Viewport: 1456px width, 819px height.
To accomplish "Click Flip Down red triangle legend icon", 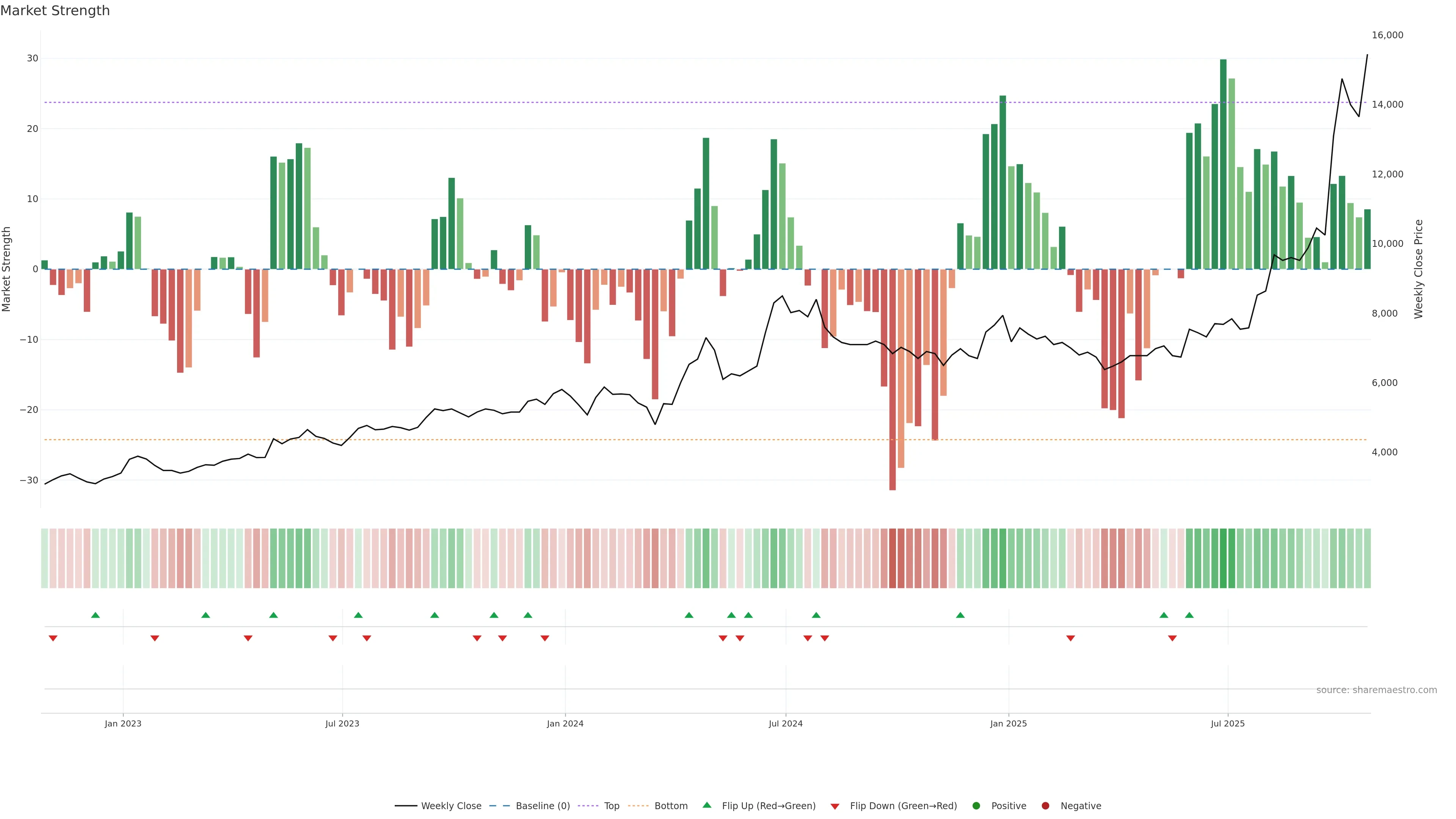I will point(835,806).
